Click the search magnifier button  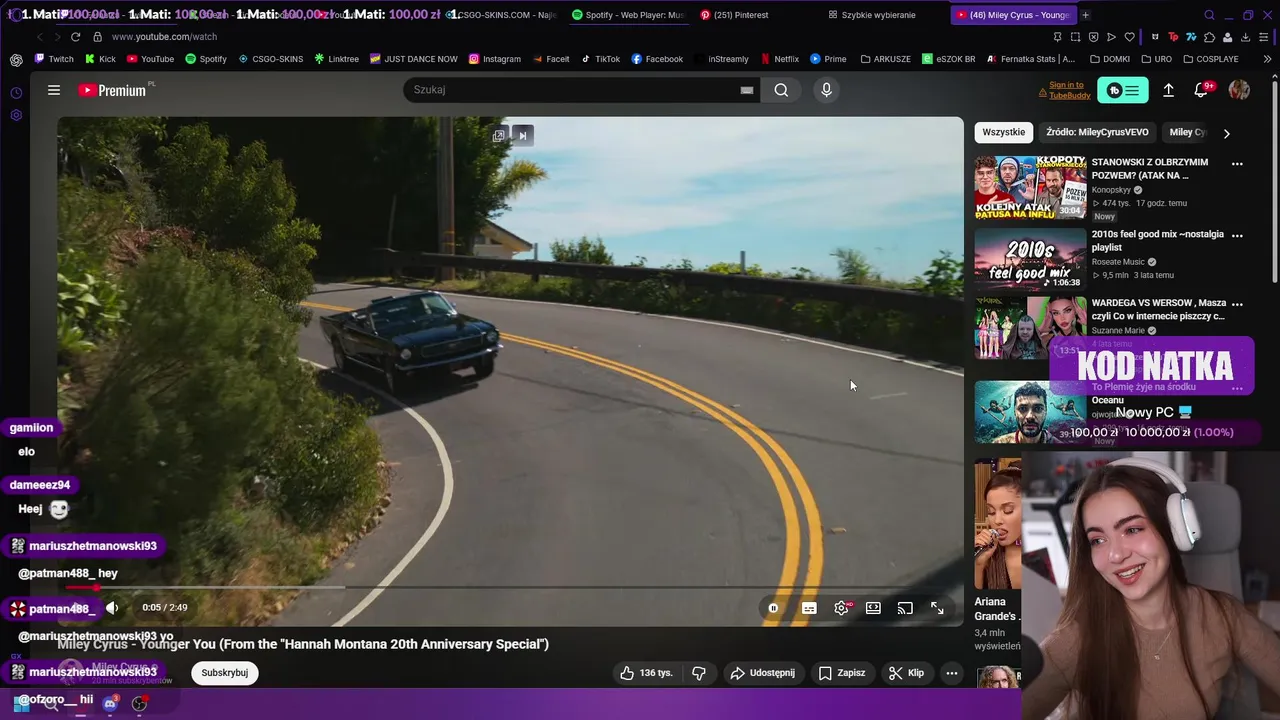tap(781, 90)
